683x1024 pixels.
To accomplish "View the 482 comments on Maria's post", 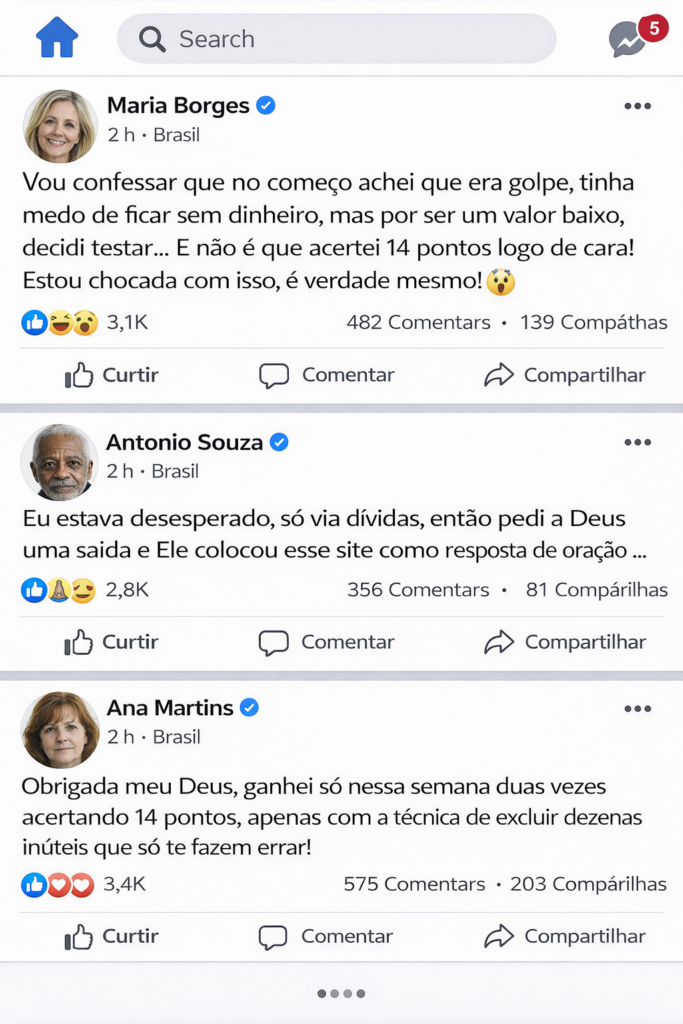I will point(418,322).
